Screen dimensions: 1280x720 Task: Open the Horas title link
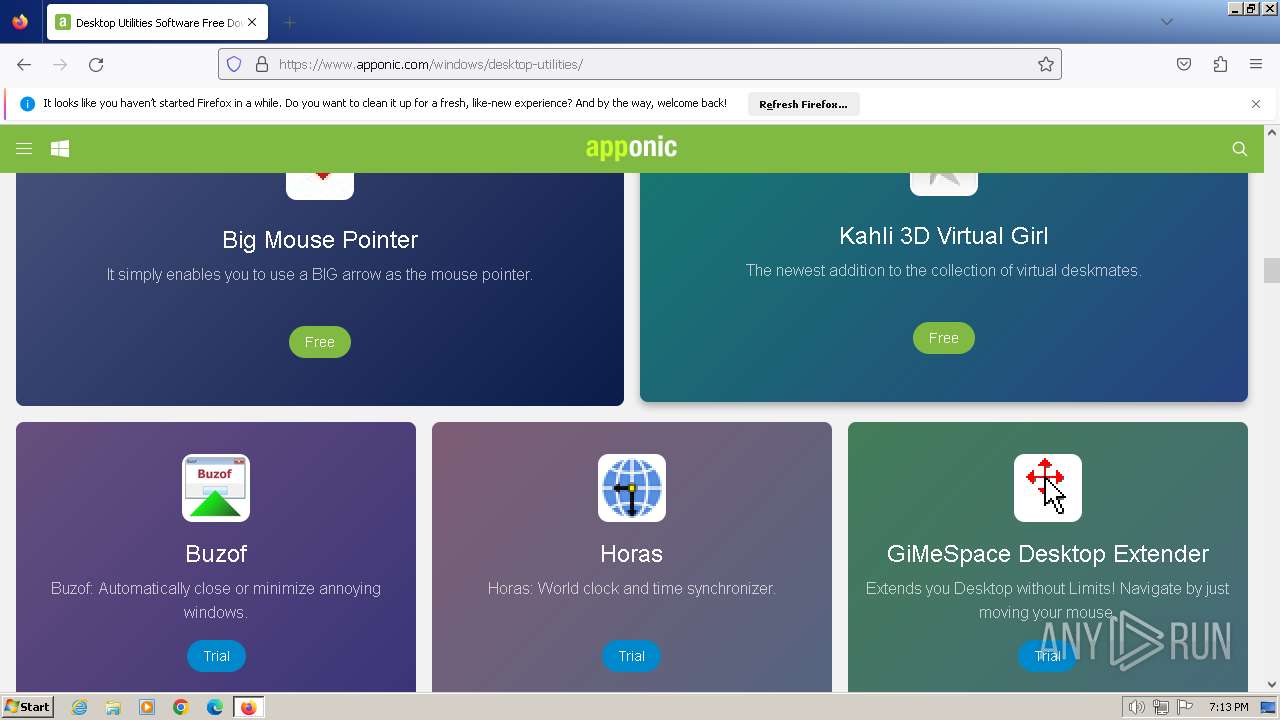(632, 554)
